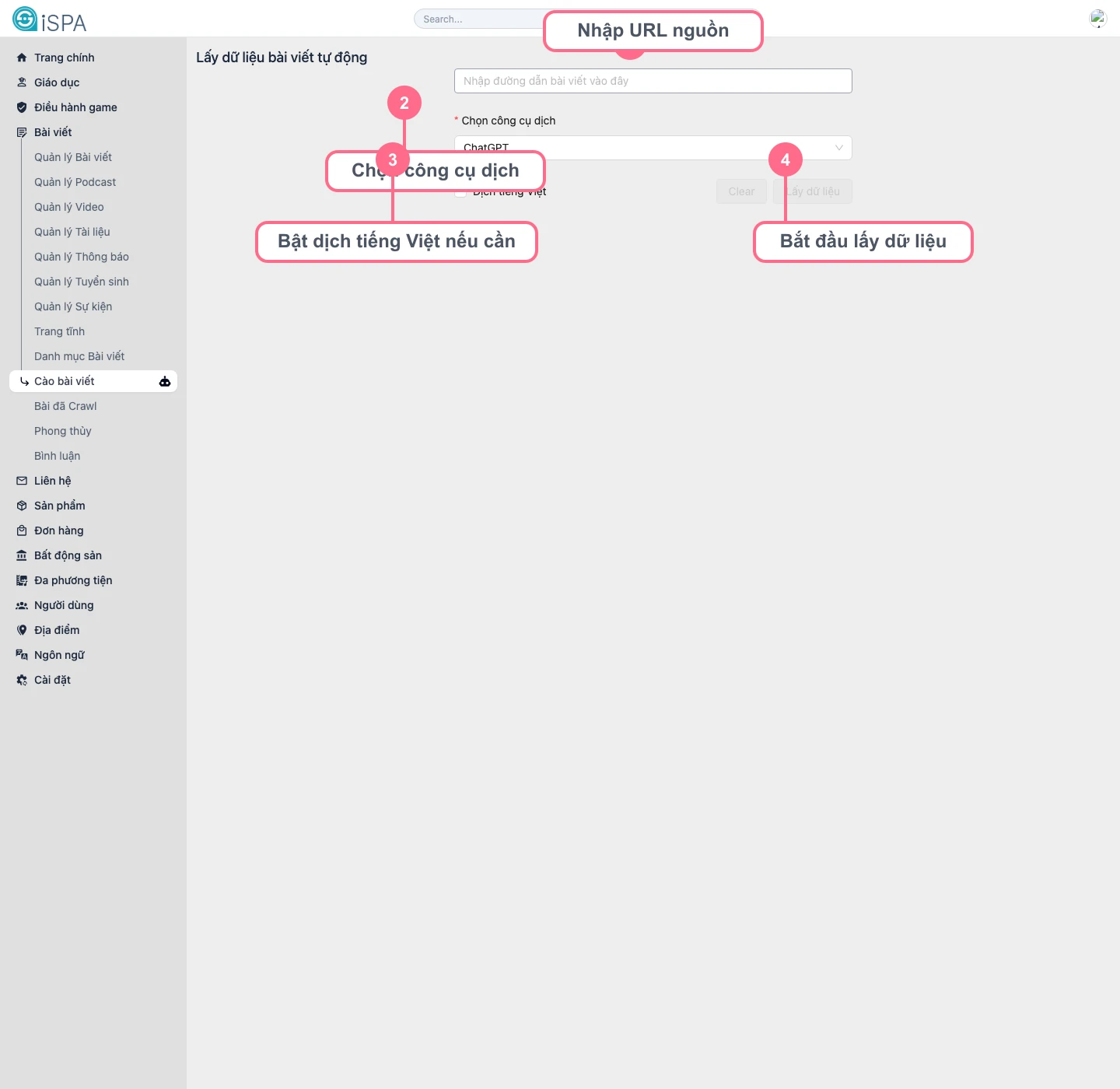Image resolution: width=1120 pixels, height=1089 pixels.
Task: Click the robot icon in Cào bài viết
Action: 165,381
